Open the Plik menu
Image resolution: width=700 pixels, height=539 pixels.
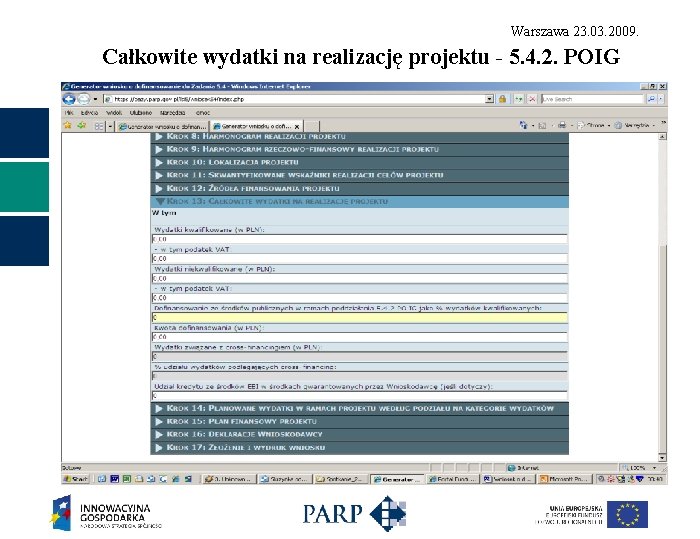[x=69, y=113]
